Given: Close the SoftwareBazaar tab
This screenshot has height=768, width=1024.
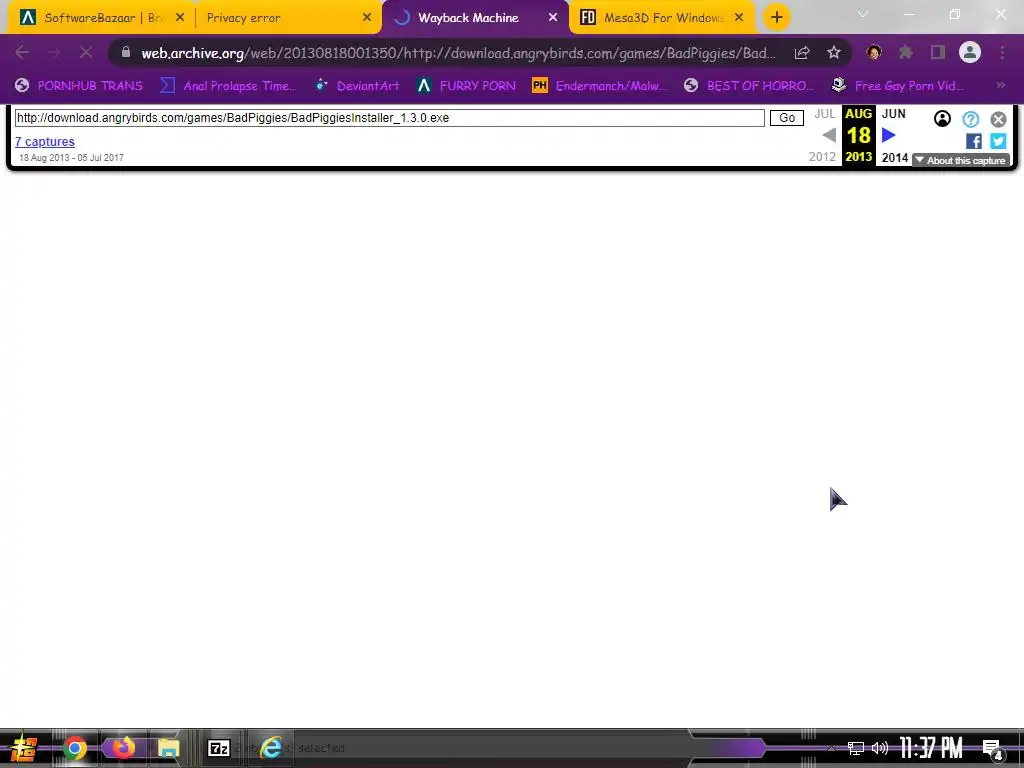Looking at the screenshot, I should coord(180,18).
